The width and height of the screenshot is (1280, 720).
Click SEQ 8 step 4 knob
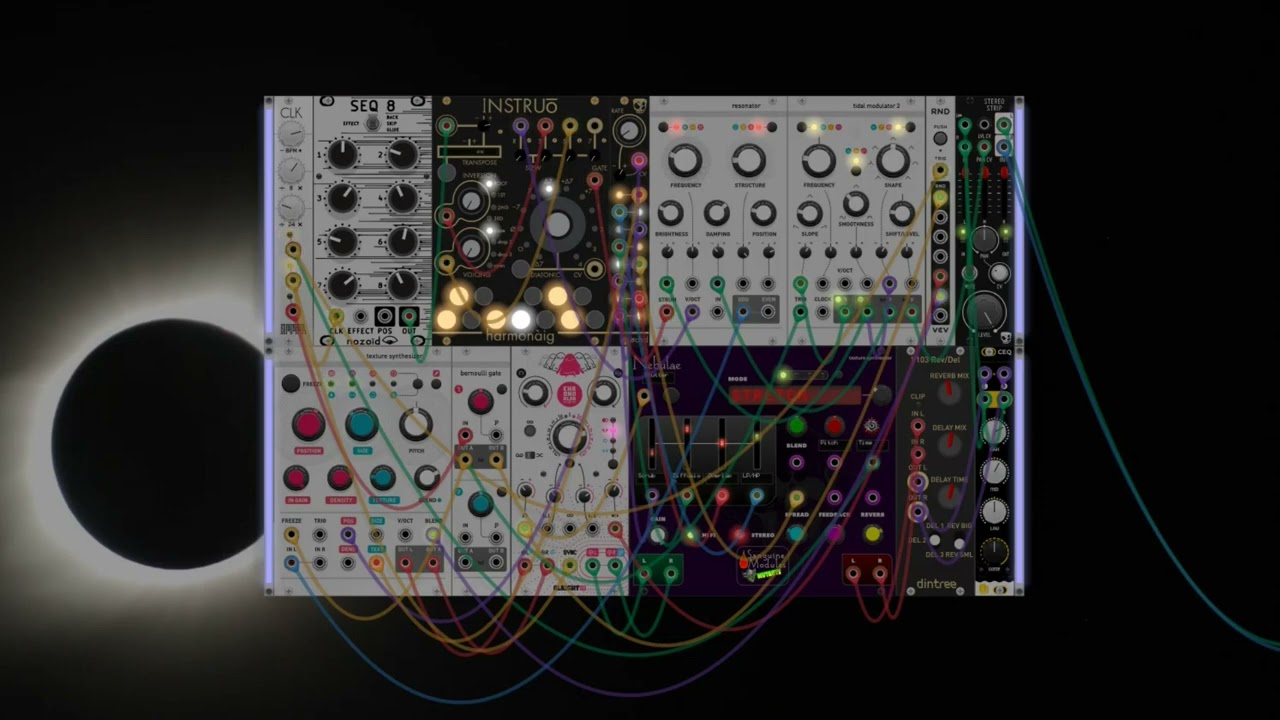[403, 198]
